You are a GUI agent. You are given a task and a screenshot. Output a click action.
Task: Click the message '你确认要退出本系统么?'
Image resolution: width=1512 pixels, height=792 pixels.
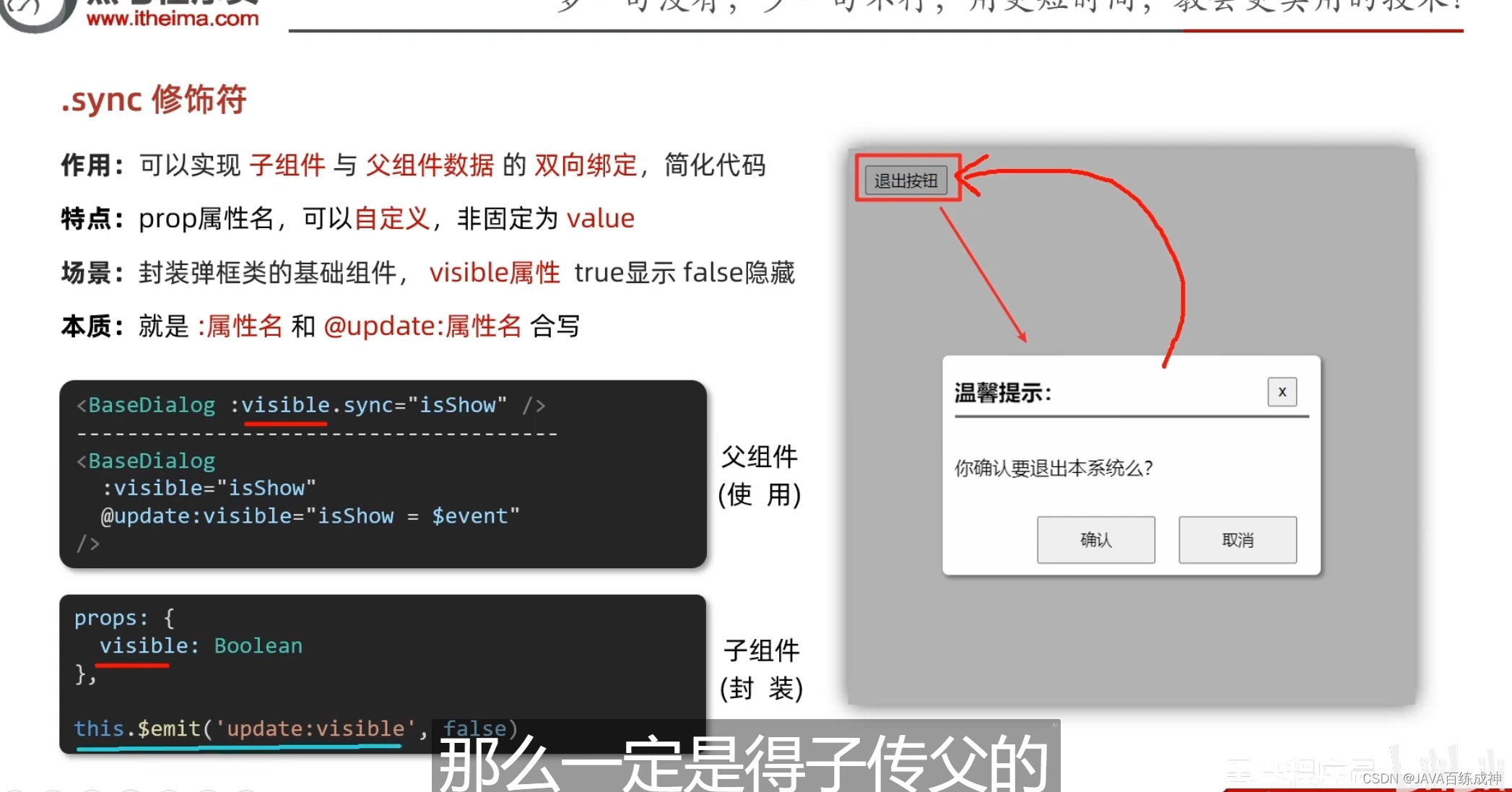(1053, 468)
